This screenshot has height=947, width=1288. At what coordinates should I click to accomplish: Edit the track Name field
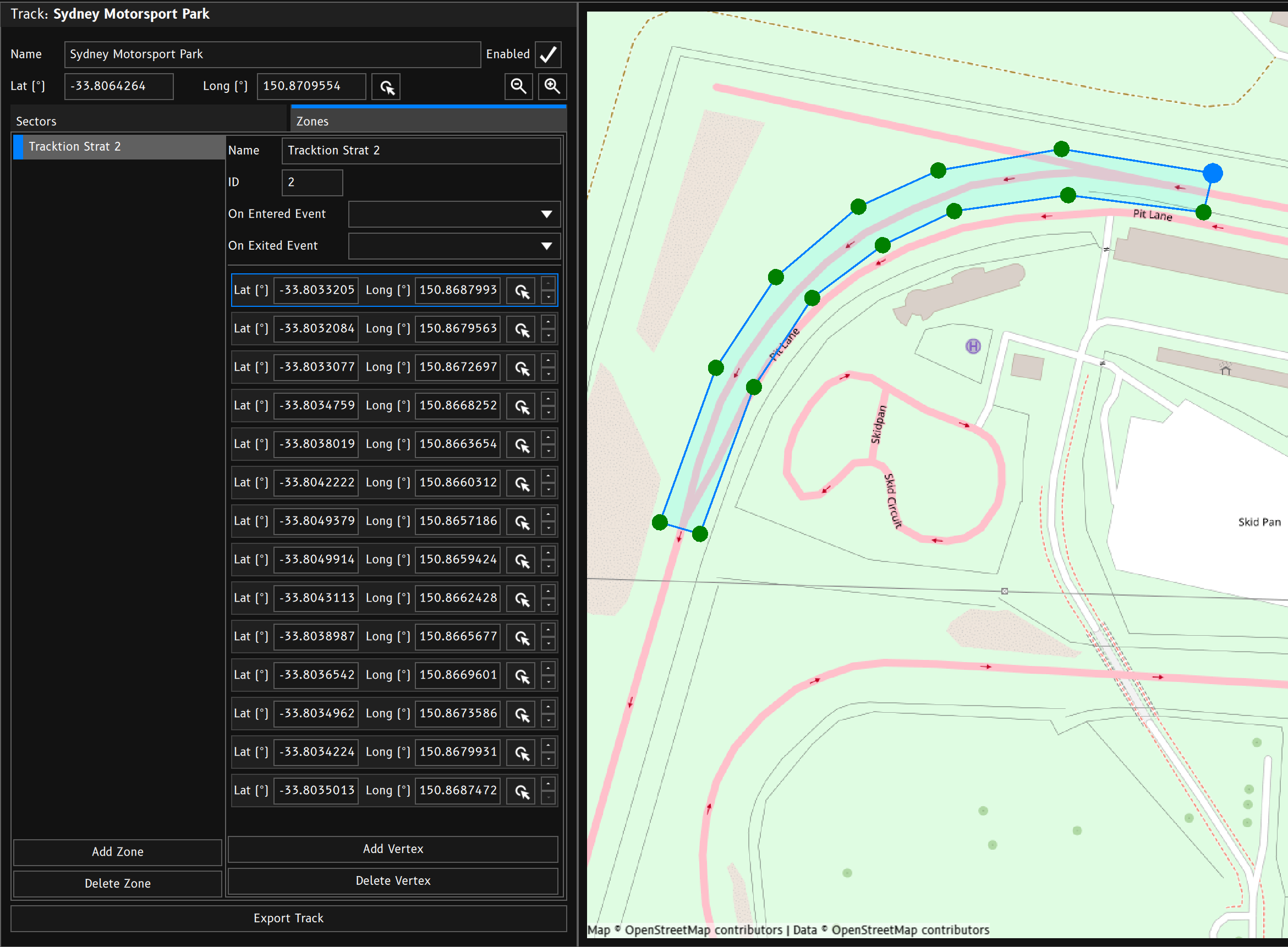click(272, 54)
